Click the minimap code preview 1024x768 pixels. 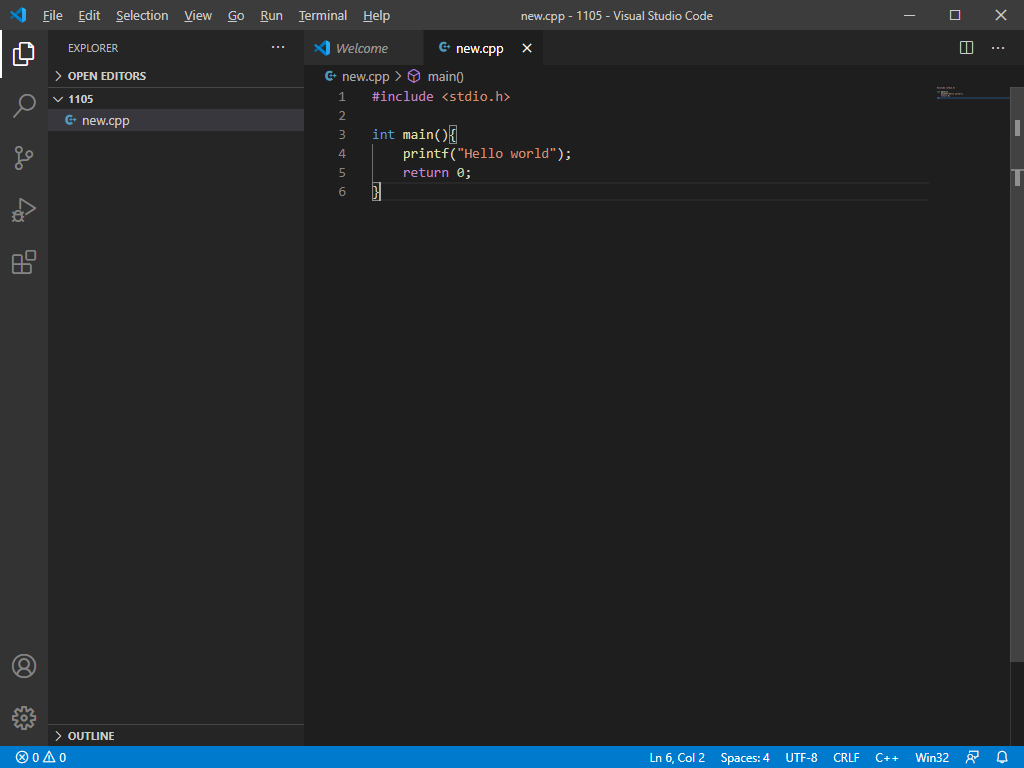tap(972, 93)
